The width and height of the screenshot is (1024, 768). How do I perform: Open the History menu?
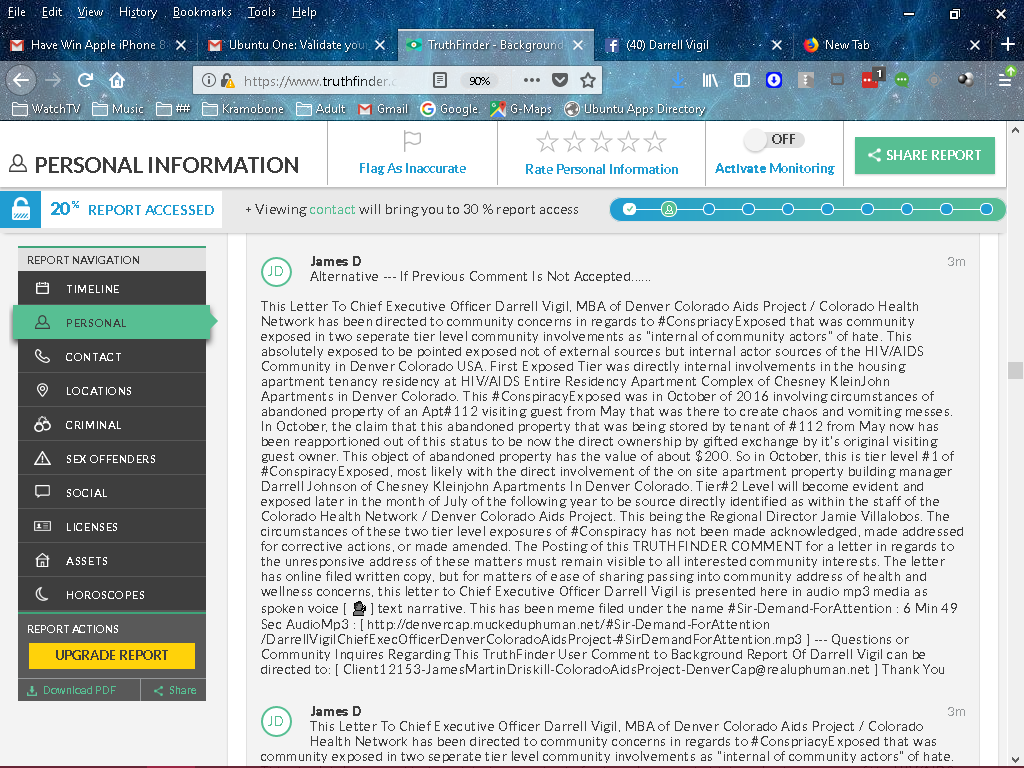[x=138, y=12]
